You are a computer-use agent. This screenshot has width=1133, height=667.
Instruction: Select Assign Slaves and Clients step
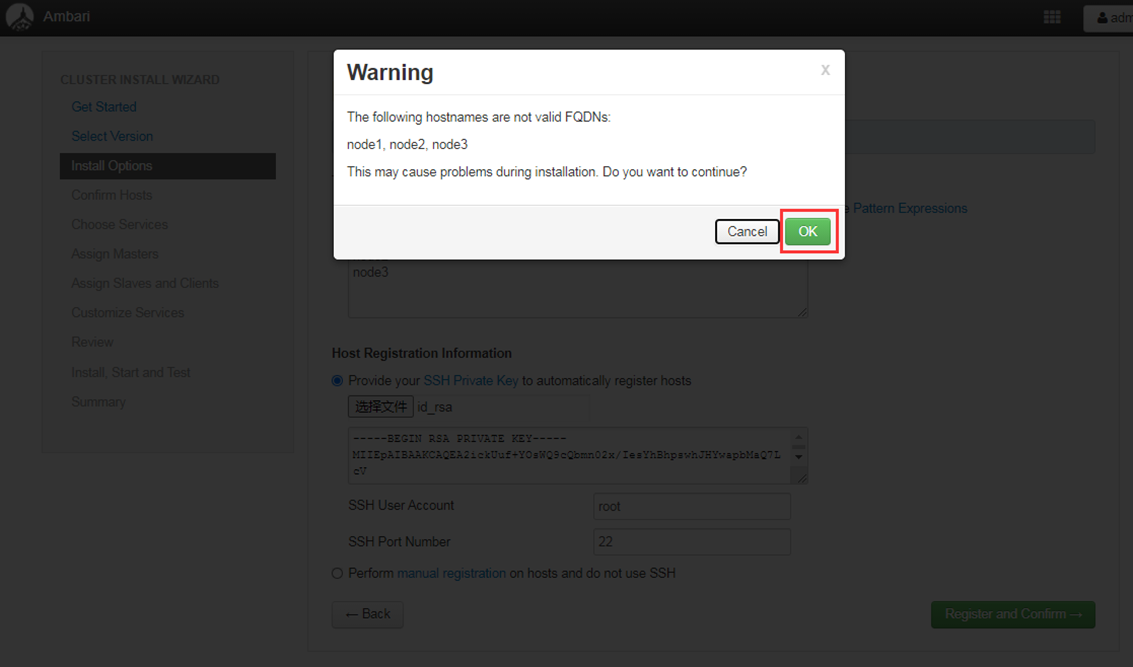pyautogui.click(x=145, y=283)
